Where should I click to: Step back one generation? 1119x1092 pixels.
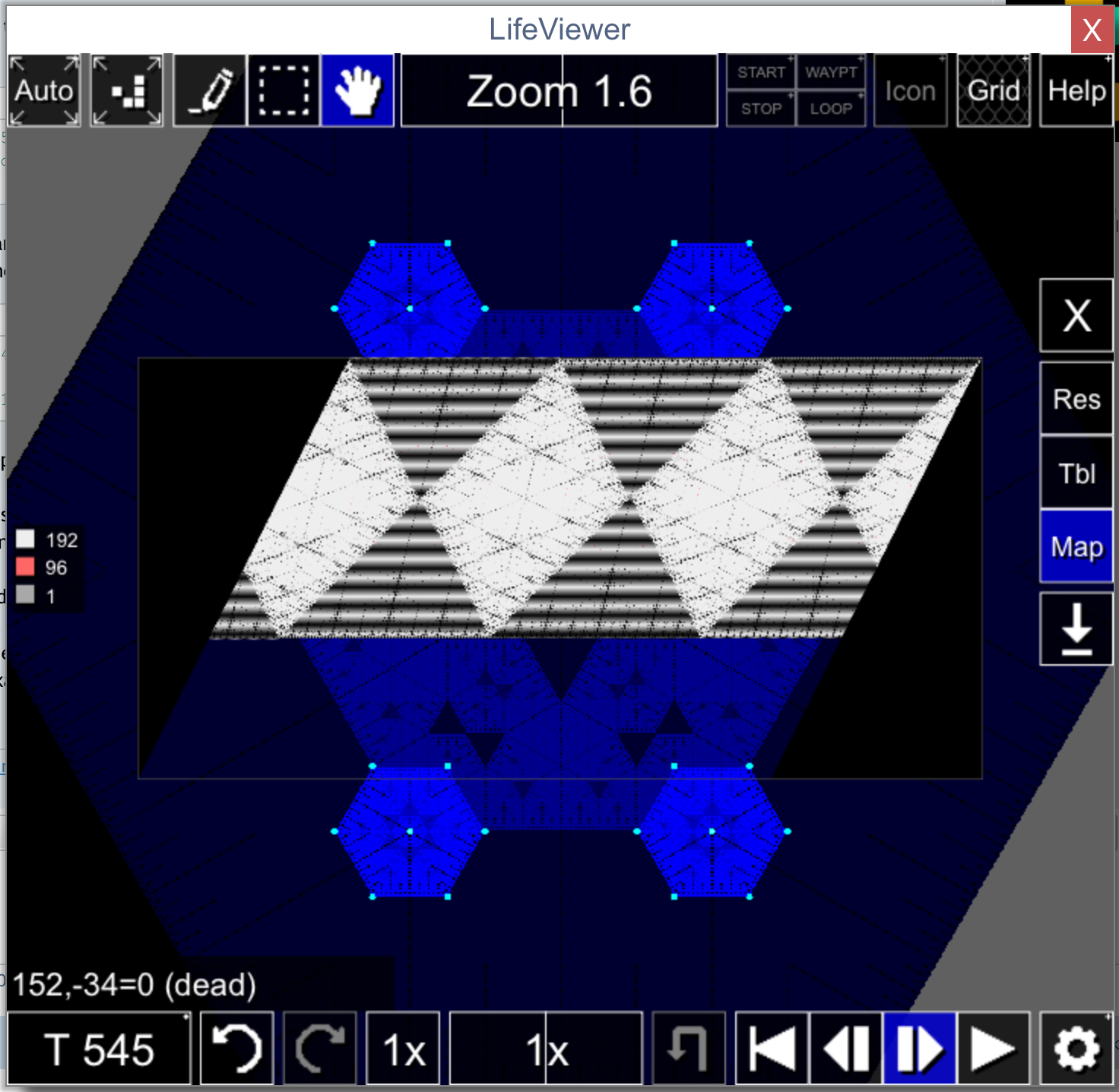[x=845, y=1049]
